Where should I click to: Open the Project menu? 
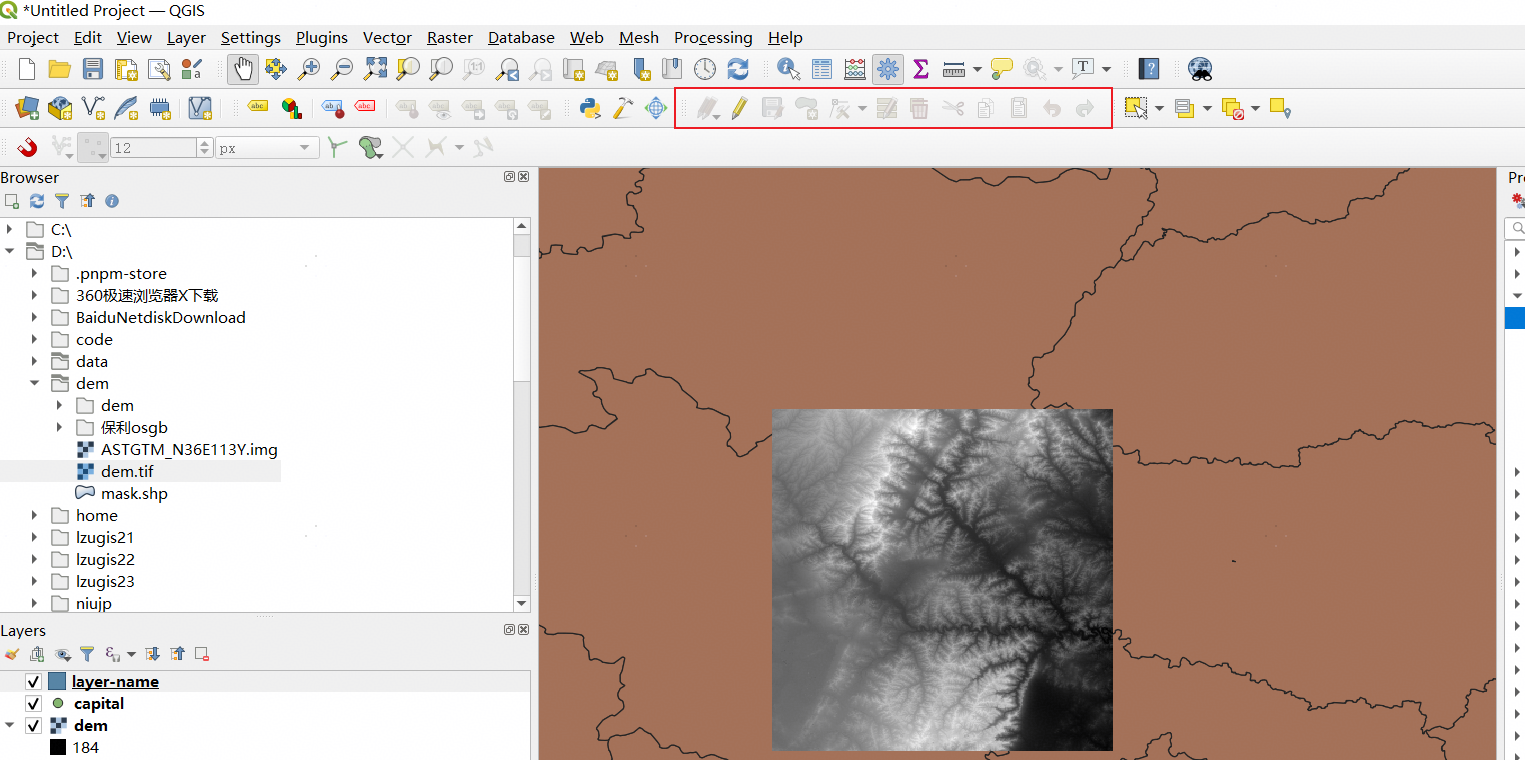(x=33, y=37)
